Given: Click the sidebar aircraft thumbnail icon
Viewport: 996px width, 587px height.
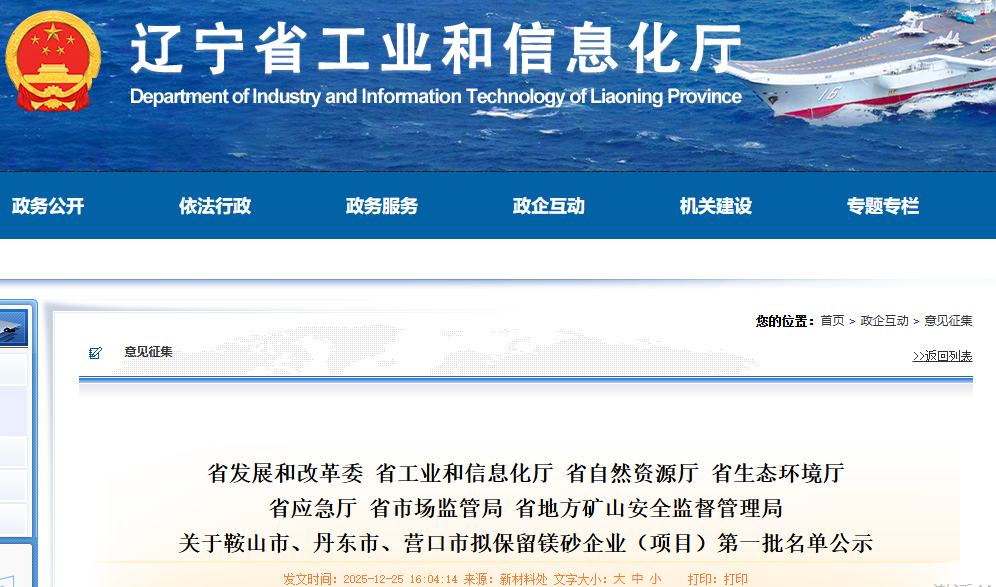Looking at the screenshot, I should pos(12,327).
